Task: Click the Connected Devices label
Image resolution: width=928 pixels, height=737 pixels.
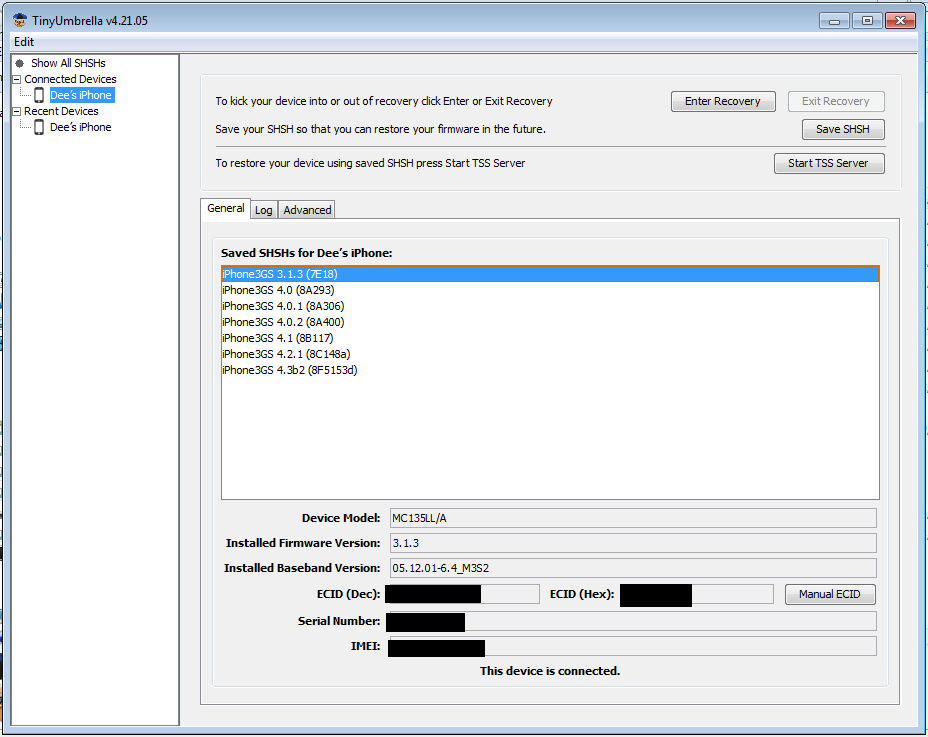Action: pos(70,79)
